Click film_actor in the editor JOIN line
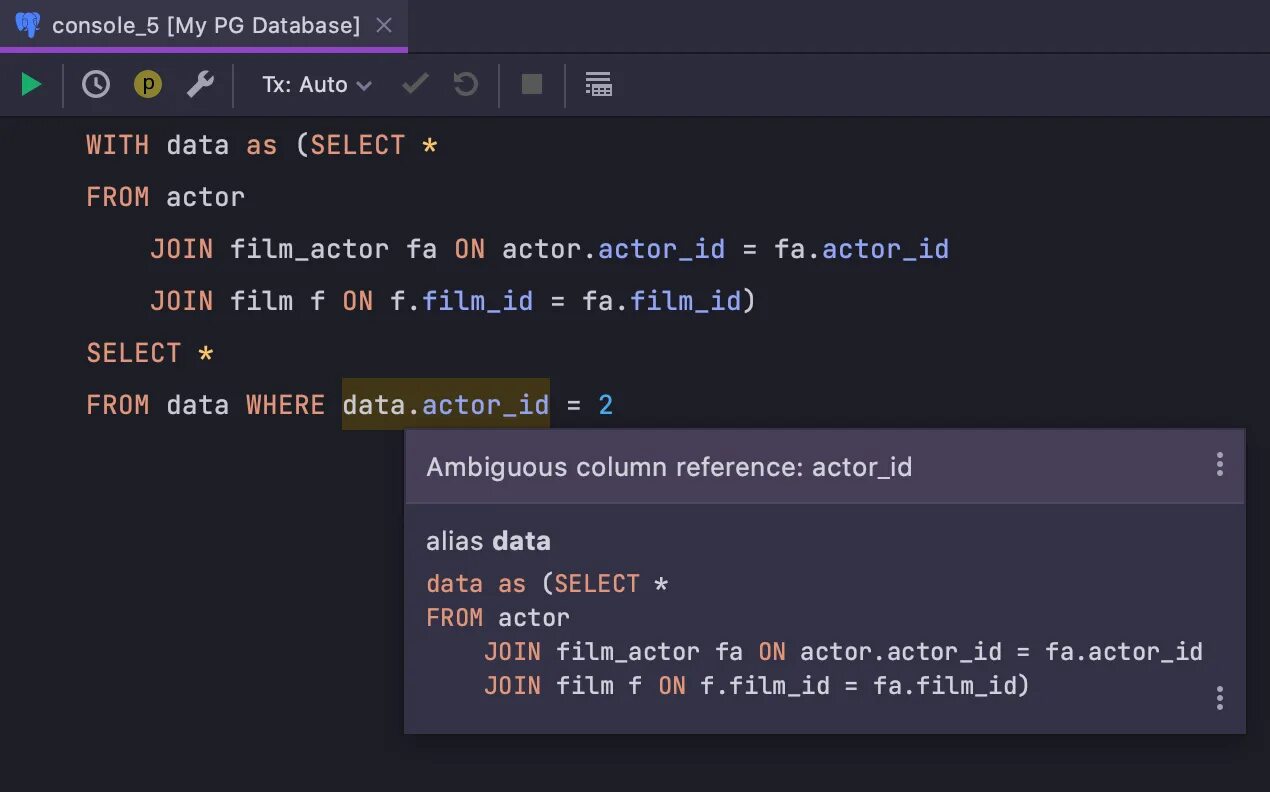The height and width of the screenshot is (792, 1270). (x=309, y=249)
